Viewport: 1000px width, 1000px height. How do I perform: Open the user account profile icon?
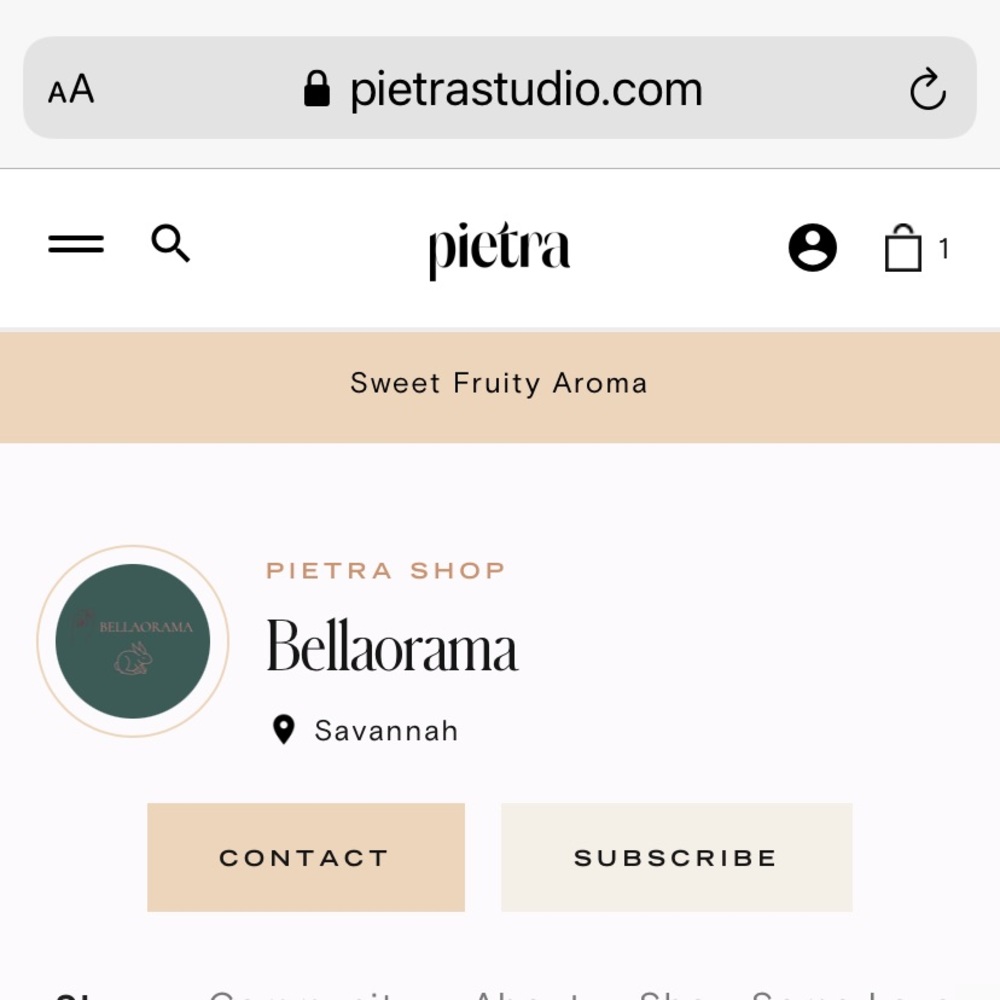click(812, 247)
